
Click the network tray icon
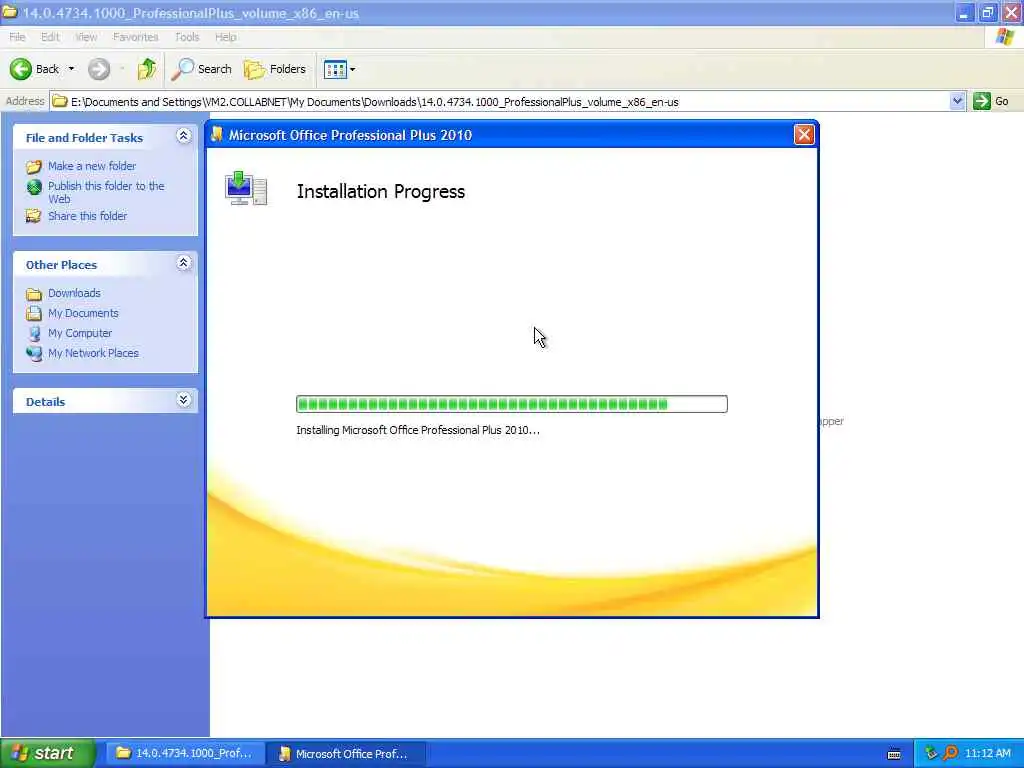[931, 754]
